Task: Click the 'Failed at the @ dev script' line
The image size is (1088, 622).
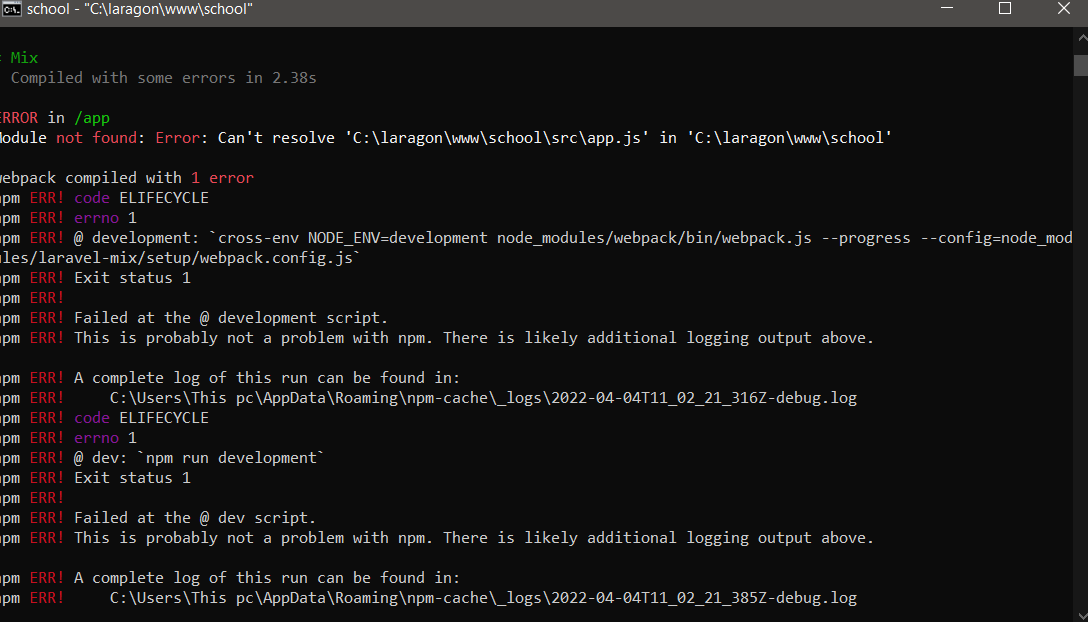Action: (x=158, y=518)
